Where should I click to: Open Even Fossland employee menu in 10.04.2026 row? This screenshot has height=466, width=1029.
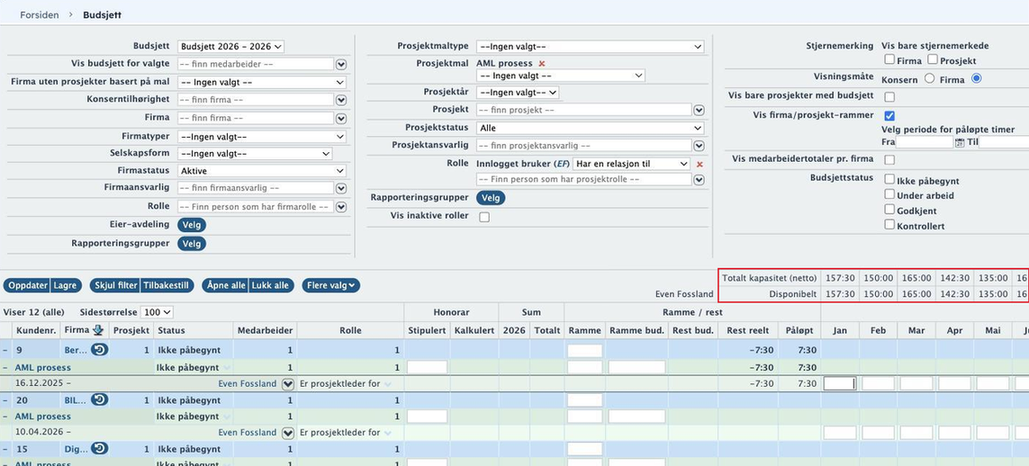tap(287, 433)
